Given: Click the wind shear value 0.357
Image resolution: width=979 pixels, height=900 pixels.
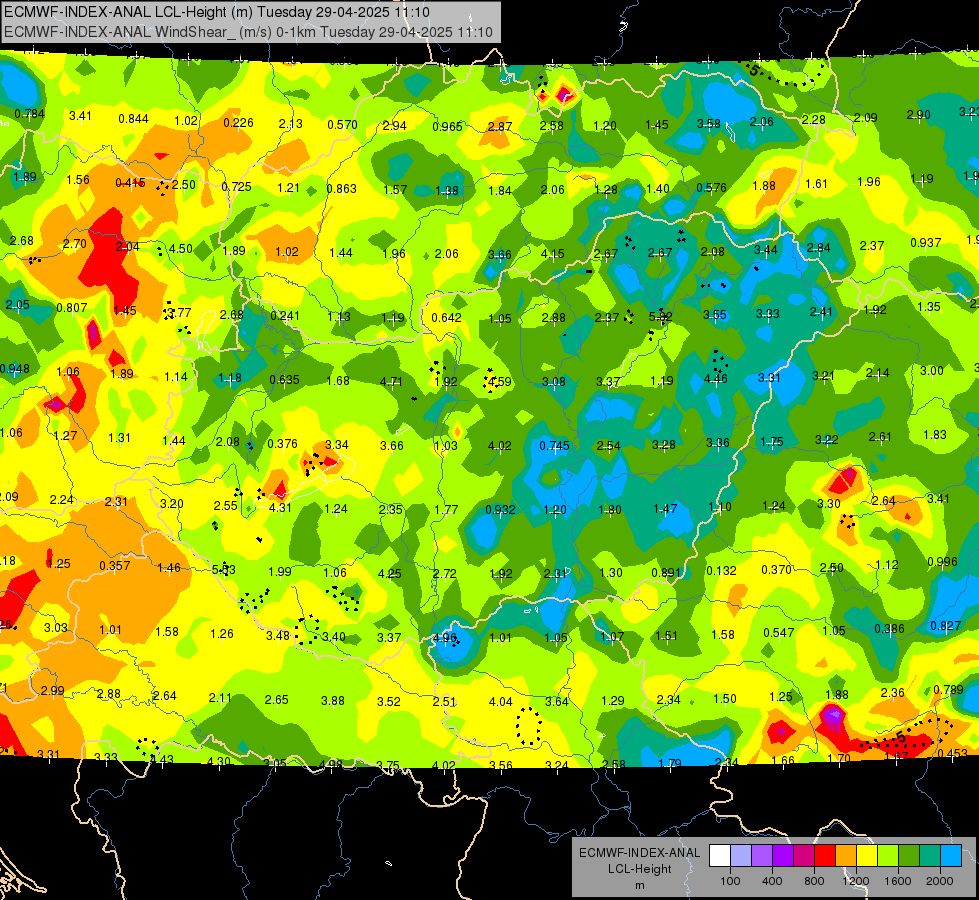Looking at the screenshot, I should (x=115, y=566).
